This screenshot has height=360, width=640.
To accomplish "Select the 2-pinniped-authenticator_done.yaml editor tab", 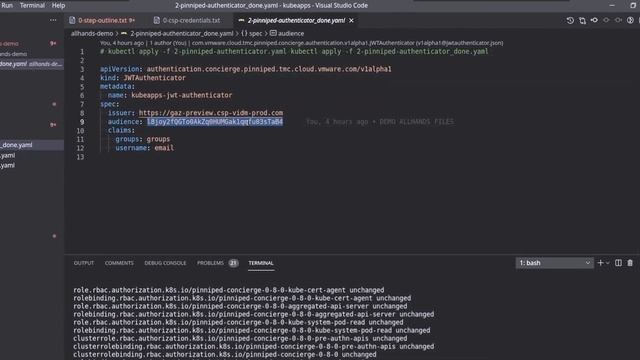I will pyautogui.click(x=296, y=20).
